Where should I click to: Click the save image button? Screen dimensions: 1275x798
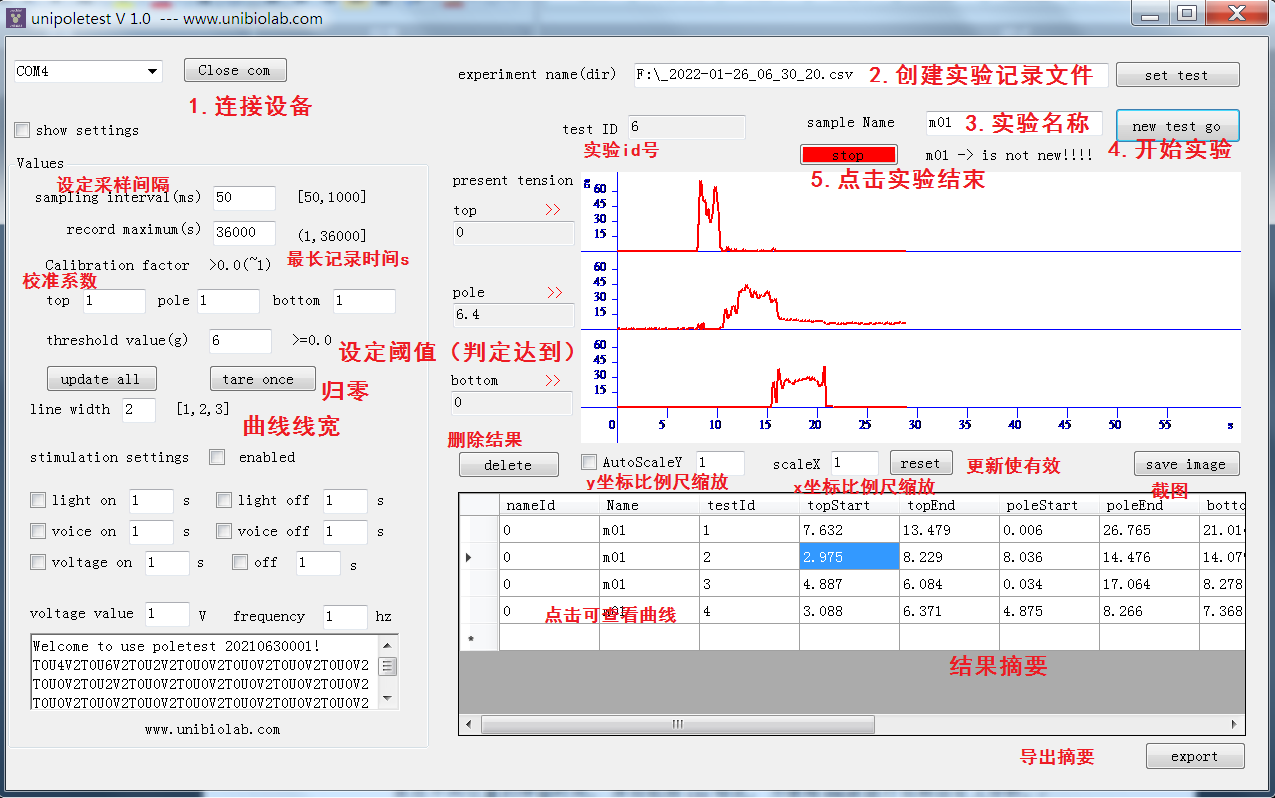coord(1186,464)
